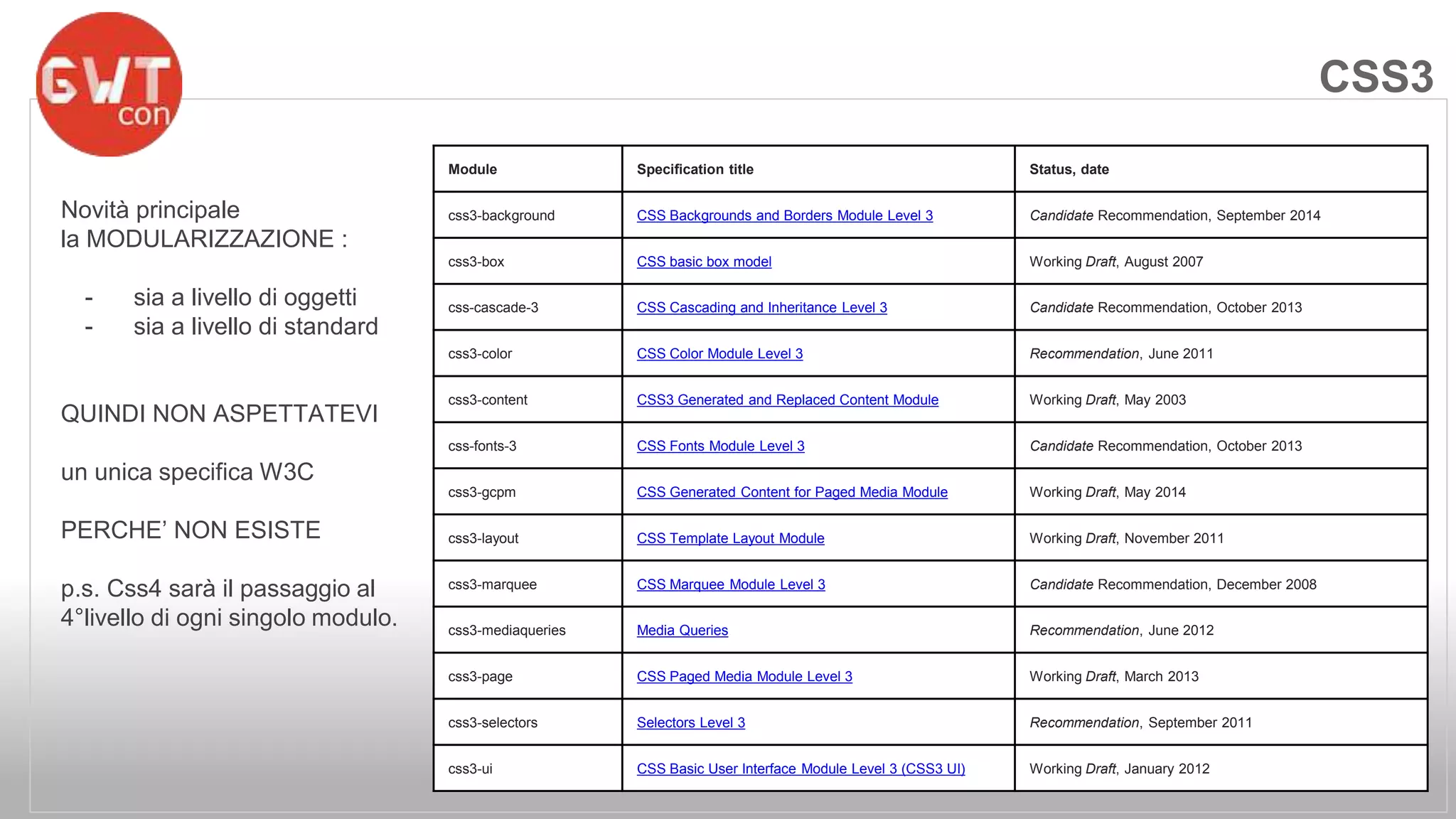1456x819 pixels.
Task: Click CSS Basic User Interface Module link
Action: tap(801, 769)
